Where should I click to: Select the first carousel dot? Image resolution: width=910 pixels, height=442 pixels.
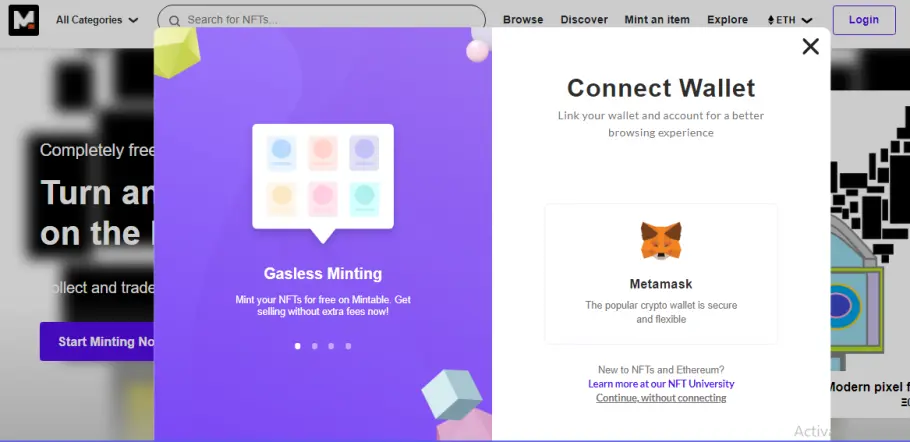tap(298, 346)
